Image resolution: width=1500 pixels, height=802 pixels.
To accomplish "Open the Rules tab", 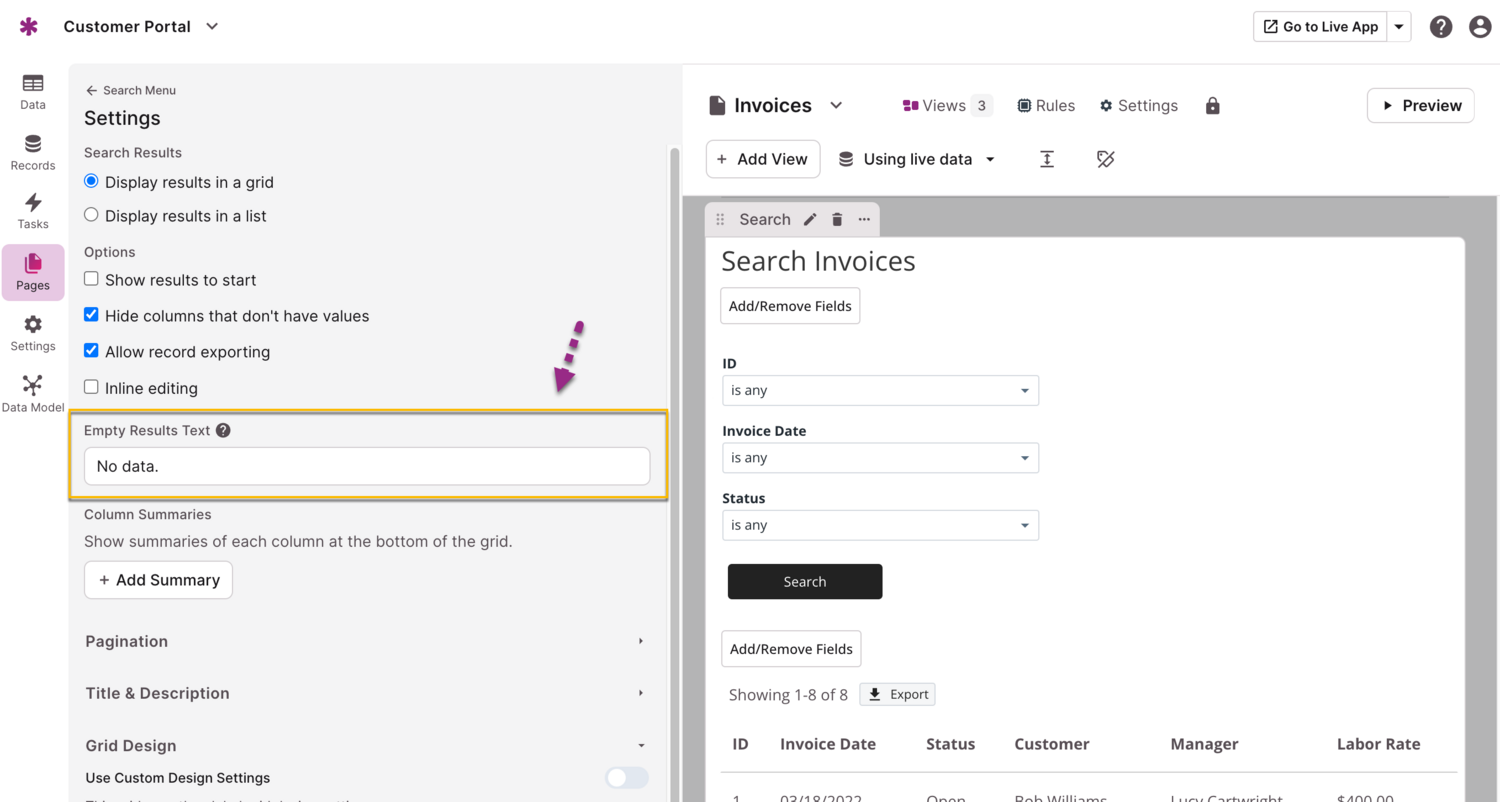I will tap(1046, 106).
